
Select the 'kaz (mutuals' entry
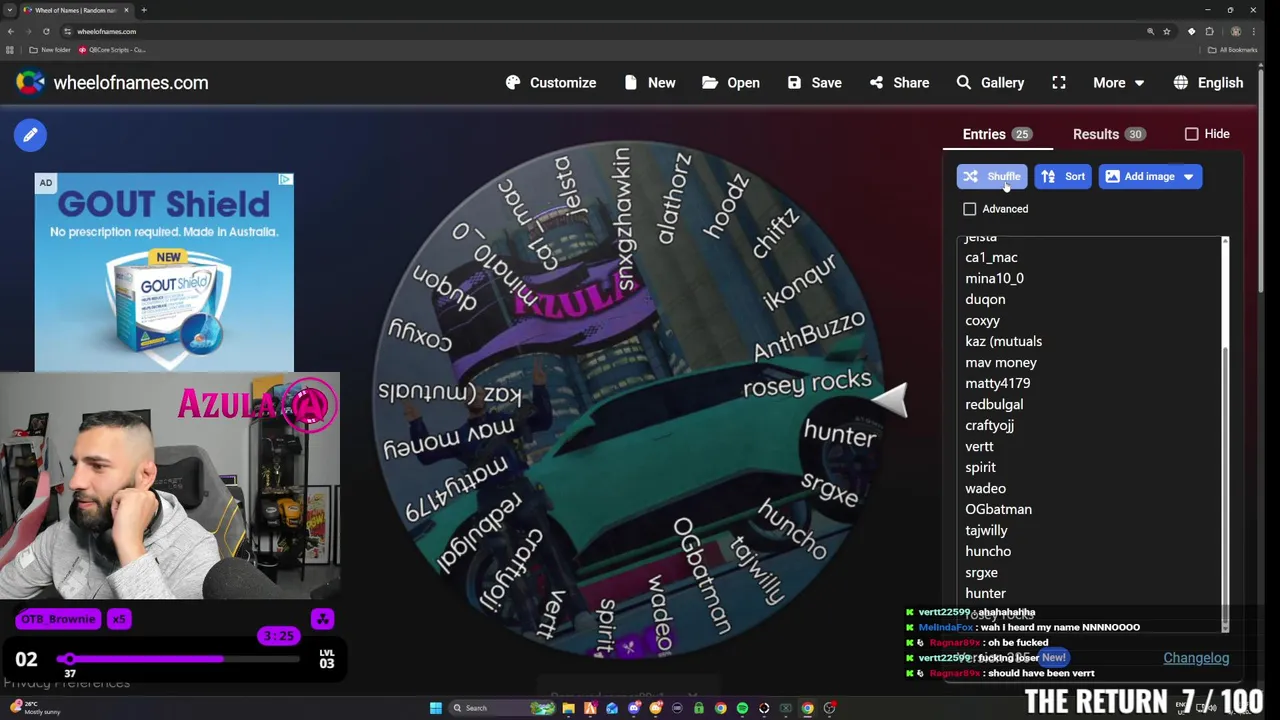(x=1003, y=341)
